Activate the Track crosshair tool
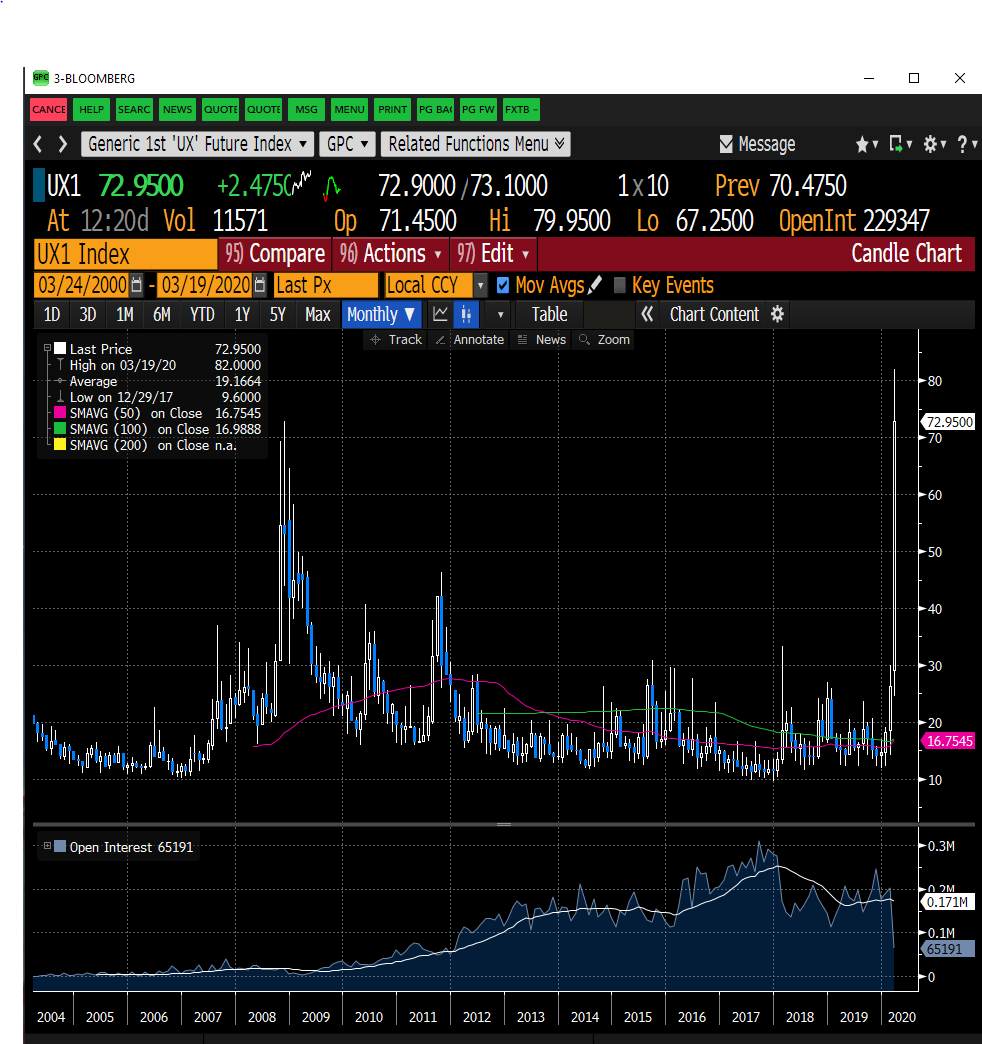982x1044 pixels. (x=397, y=340)
